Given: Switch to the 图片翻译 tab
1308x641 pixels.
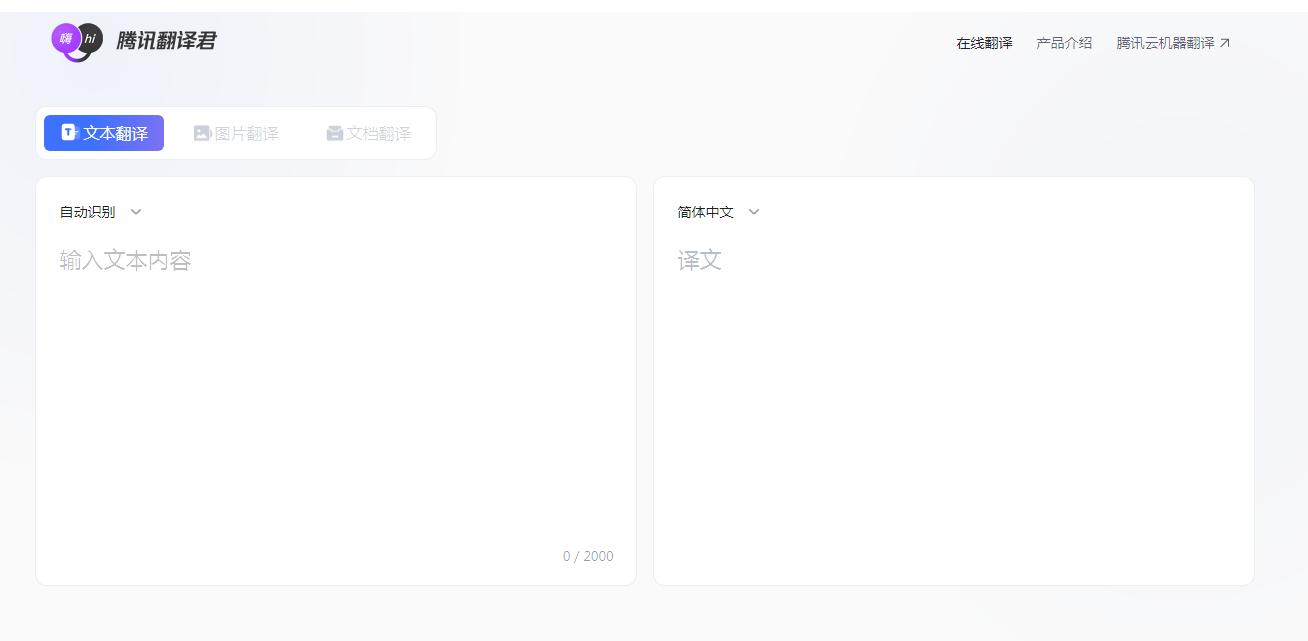Looking at the screenshot, I should coord(236,132).
